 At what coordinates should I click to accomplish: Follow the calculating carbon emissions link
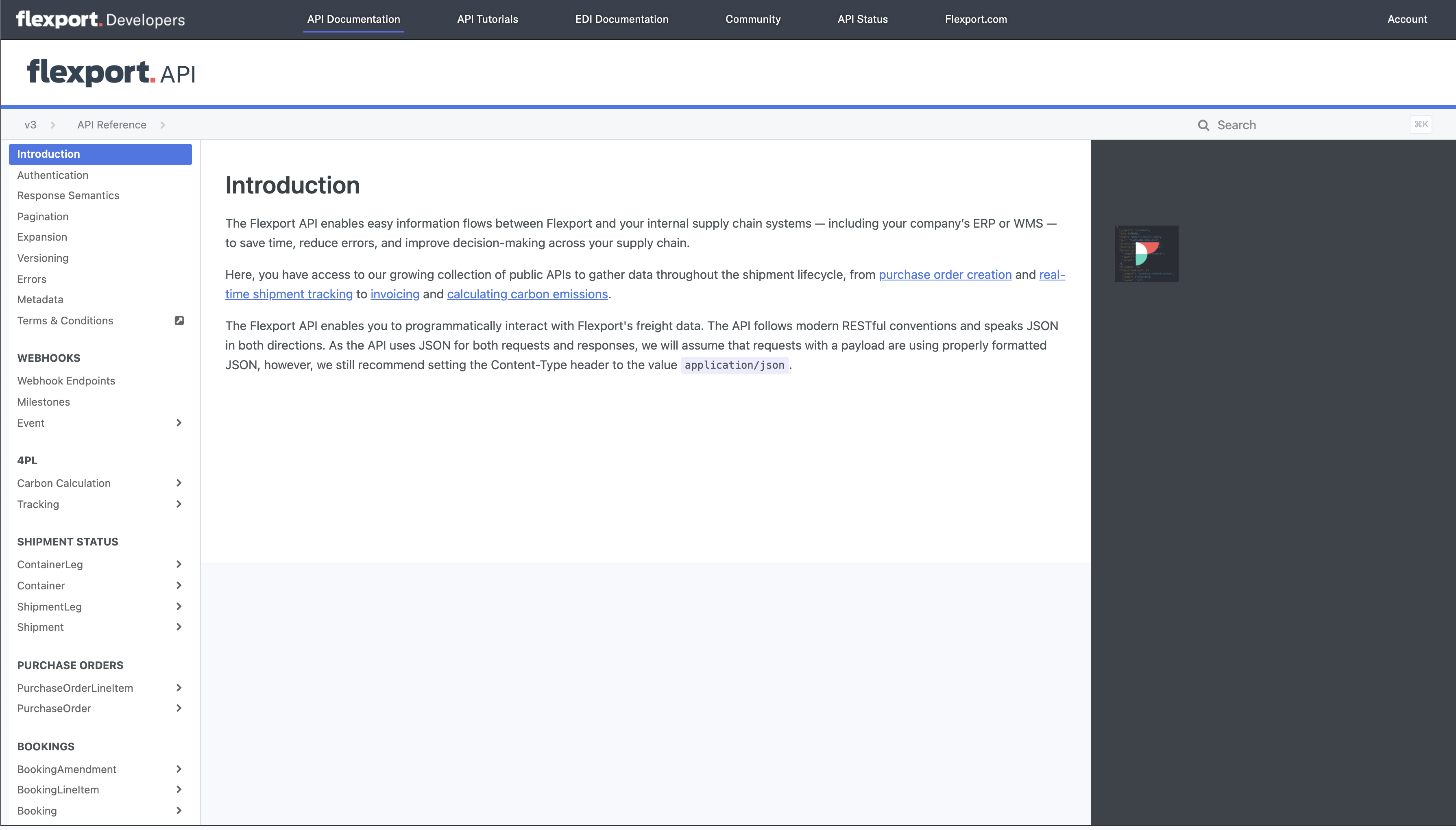click(527, 294)
